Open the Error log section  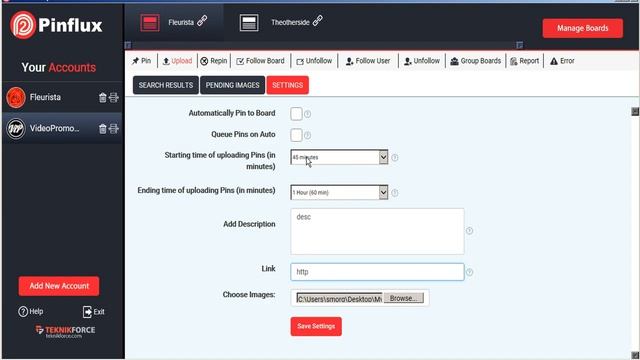pyautogui.click(x=562, y=61)
